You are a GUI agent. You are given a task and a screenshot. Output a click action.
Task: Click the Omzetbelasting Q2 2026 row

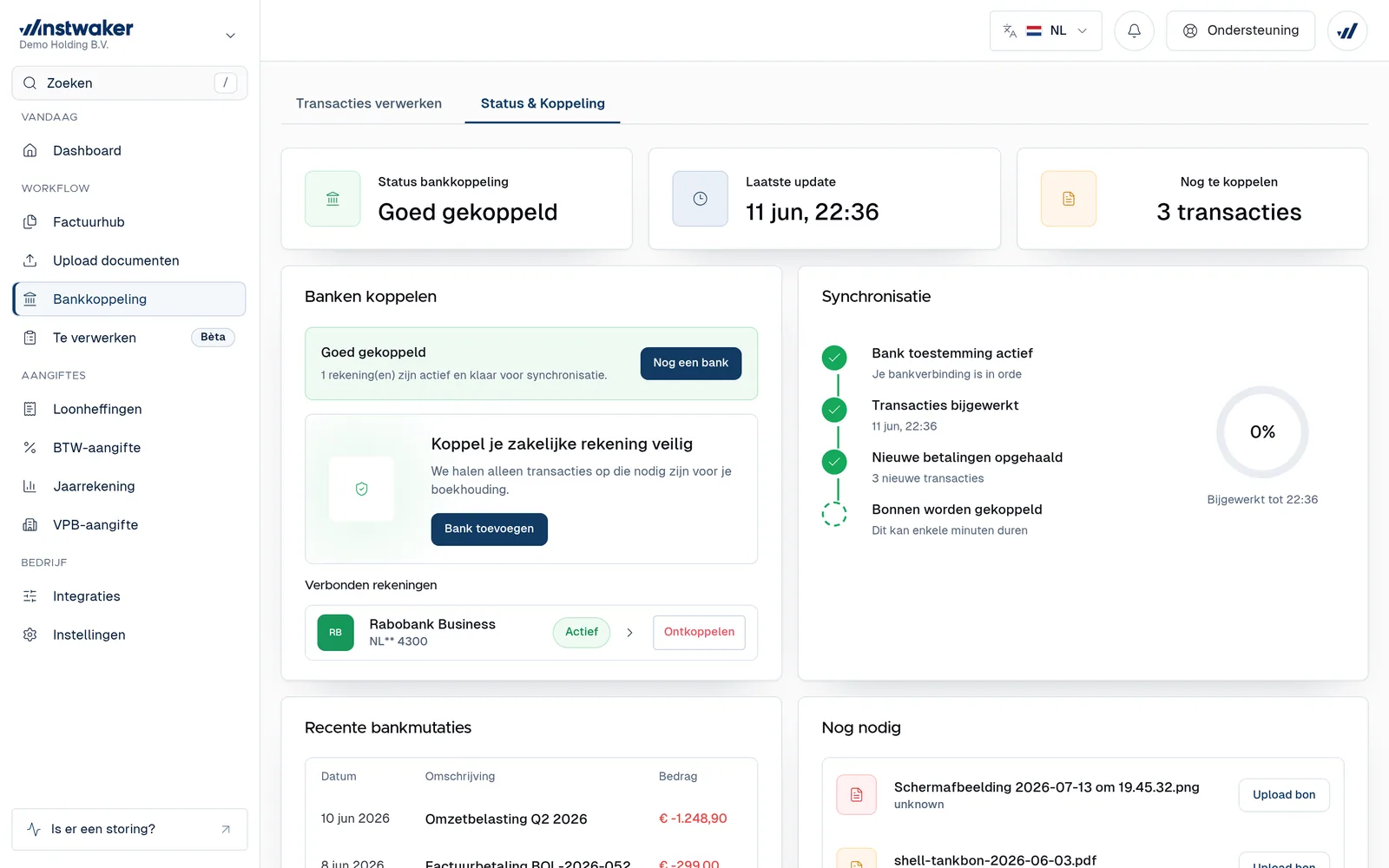[x=531, y=819]
